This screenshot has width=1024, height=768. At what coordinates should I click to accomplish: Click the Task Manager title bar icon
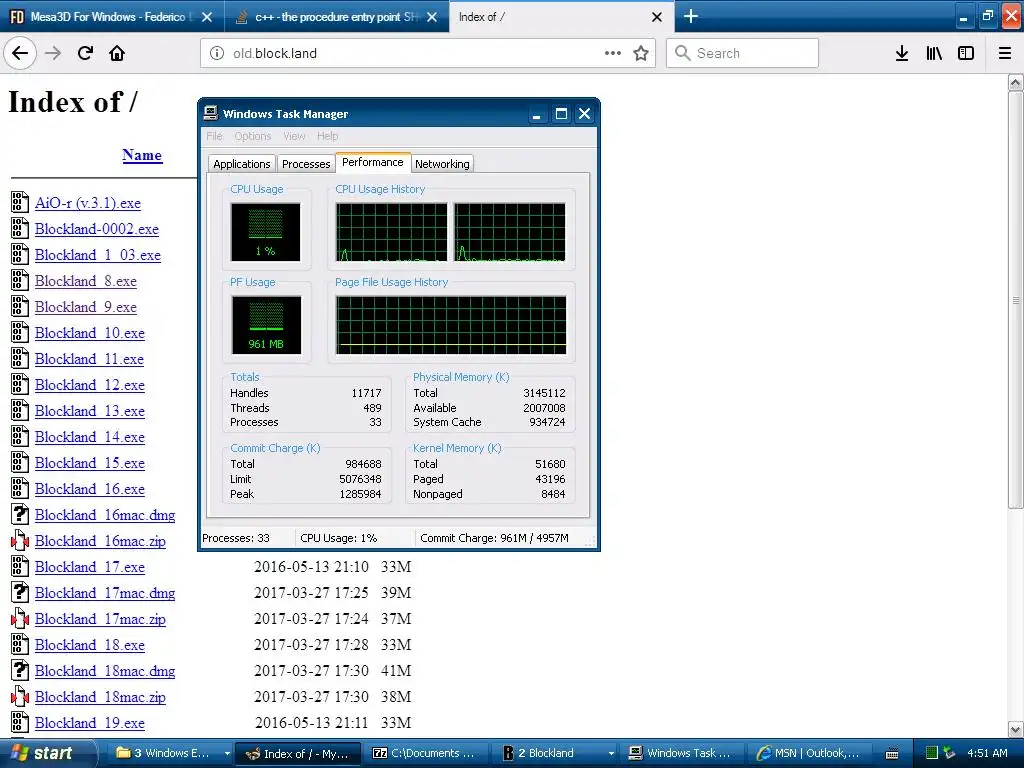coord(210,113)
